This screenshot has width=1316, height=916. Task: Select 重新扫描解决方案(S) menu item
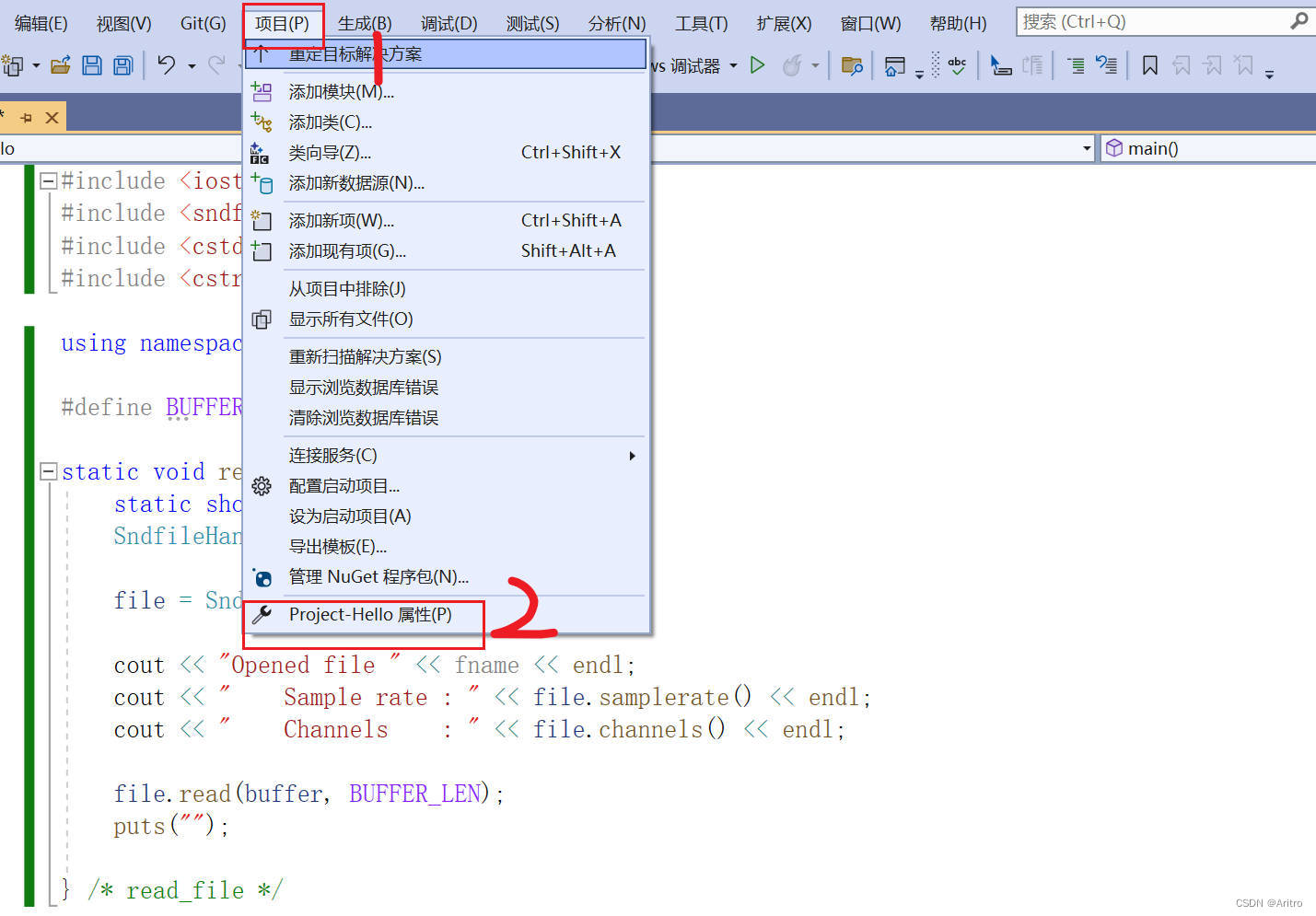point(446,357)
